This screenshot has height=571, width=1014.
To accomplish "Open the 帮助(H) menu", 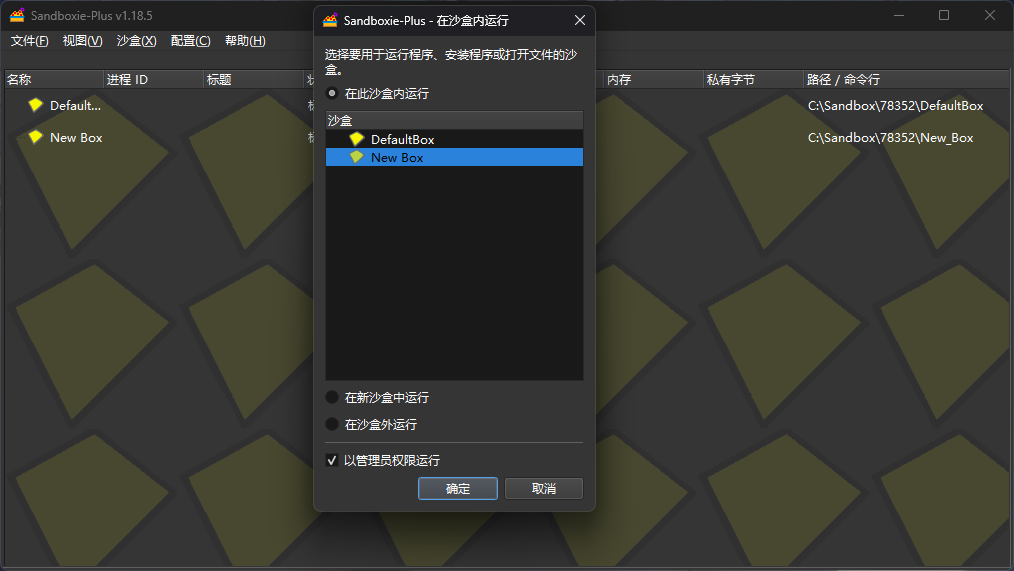I will pyautogui.click(x=245, y=41).
